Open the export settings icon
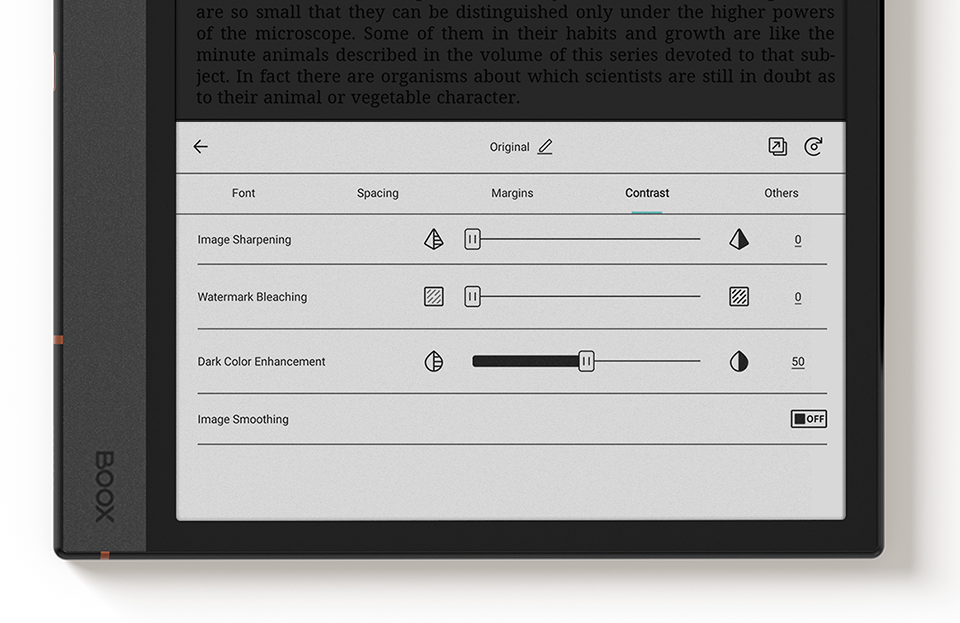 [x=777, y=147]
